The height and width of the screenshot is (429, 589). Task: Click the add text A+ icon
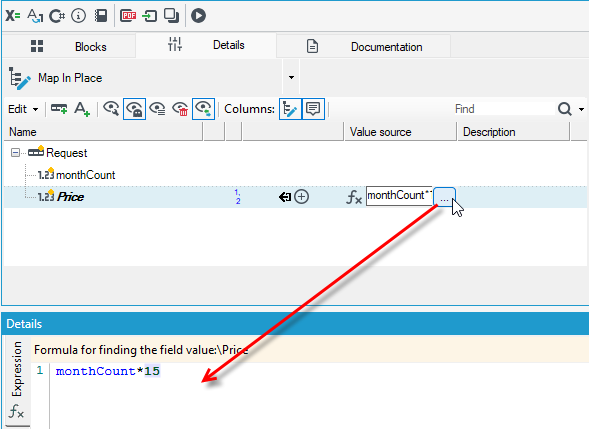[82, 109]
